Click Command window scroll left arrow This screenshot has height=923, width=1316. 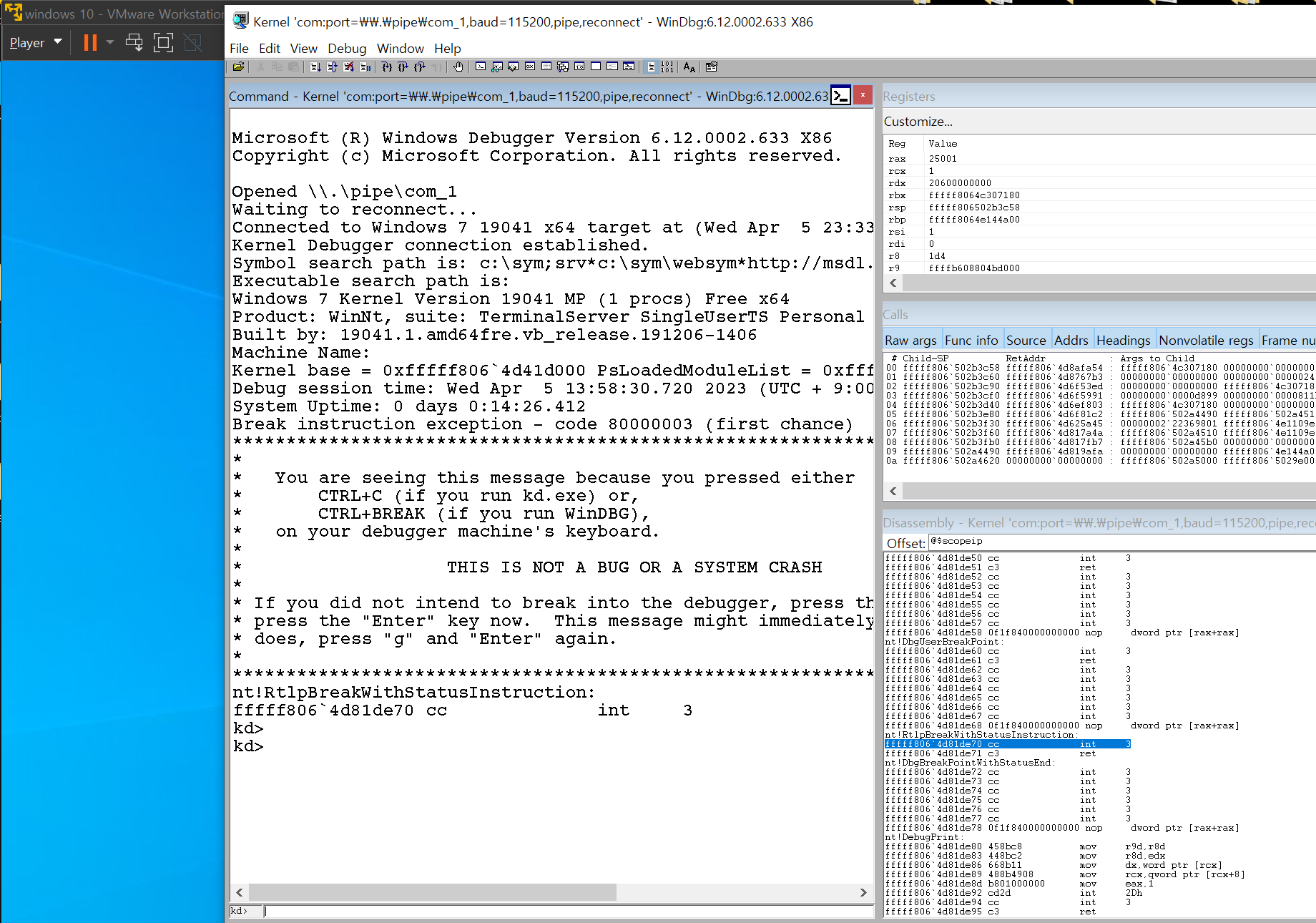coord(240,892)
